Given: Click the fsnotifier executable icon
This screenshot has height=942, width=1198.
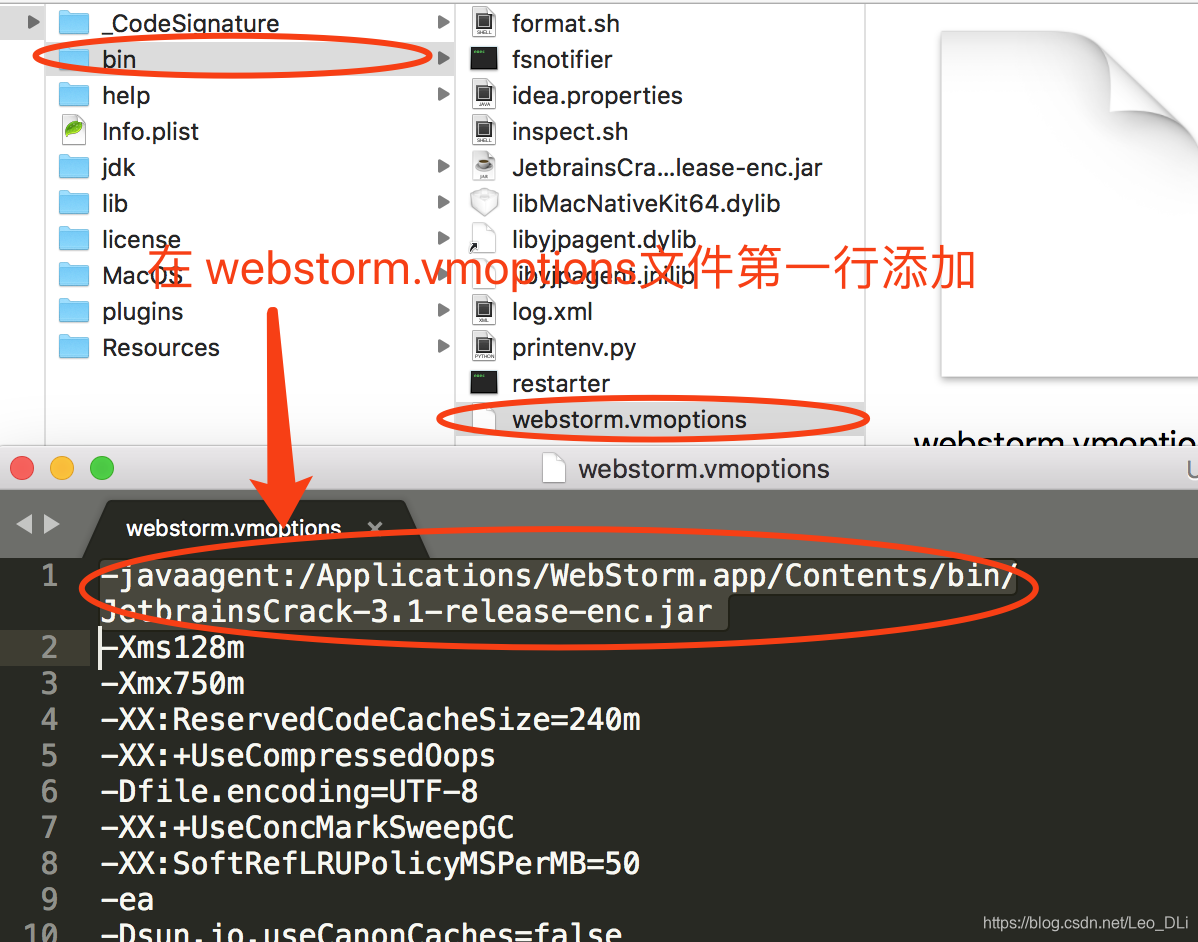Looking at the screenshot, I should pos(484,59).
